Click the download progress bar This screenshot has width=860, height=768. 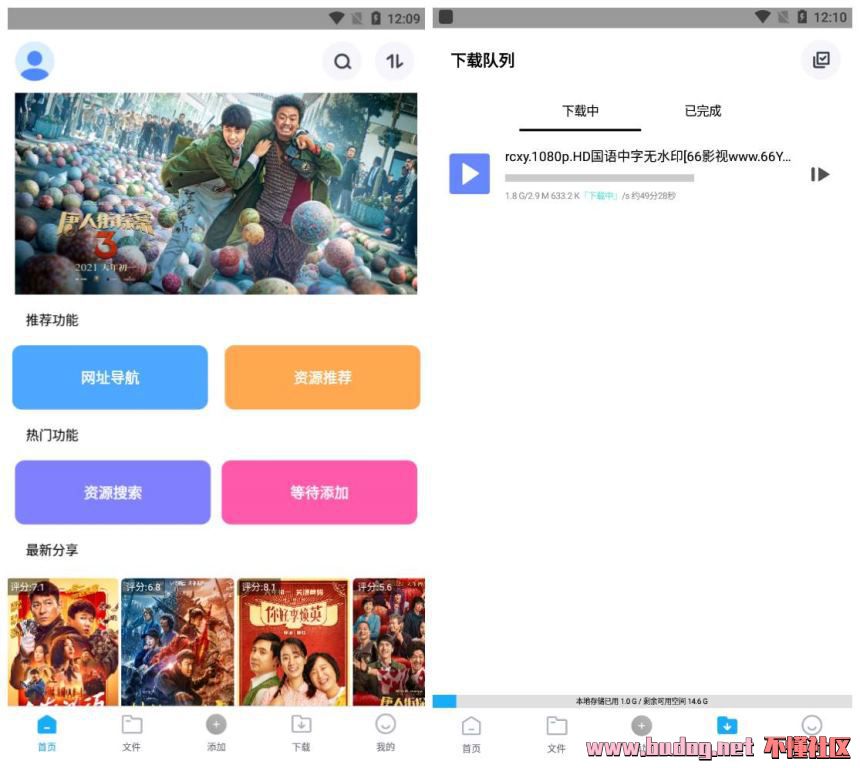click(599, 178)
